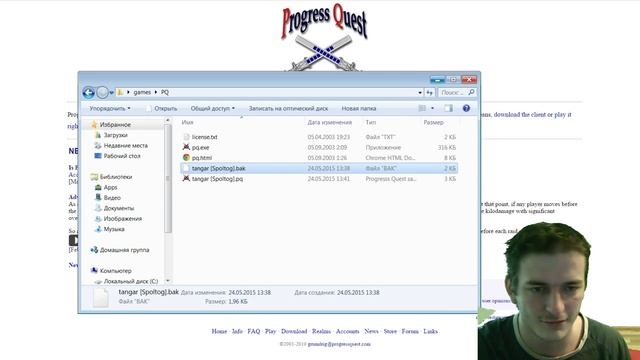Image resolution: width=640 pixels, height=360 pixels.
Task: Follow the Store link in page footer
Action: click(390, 331)
